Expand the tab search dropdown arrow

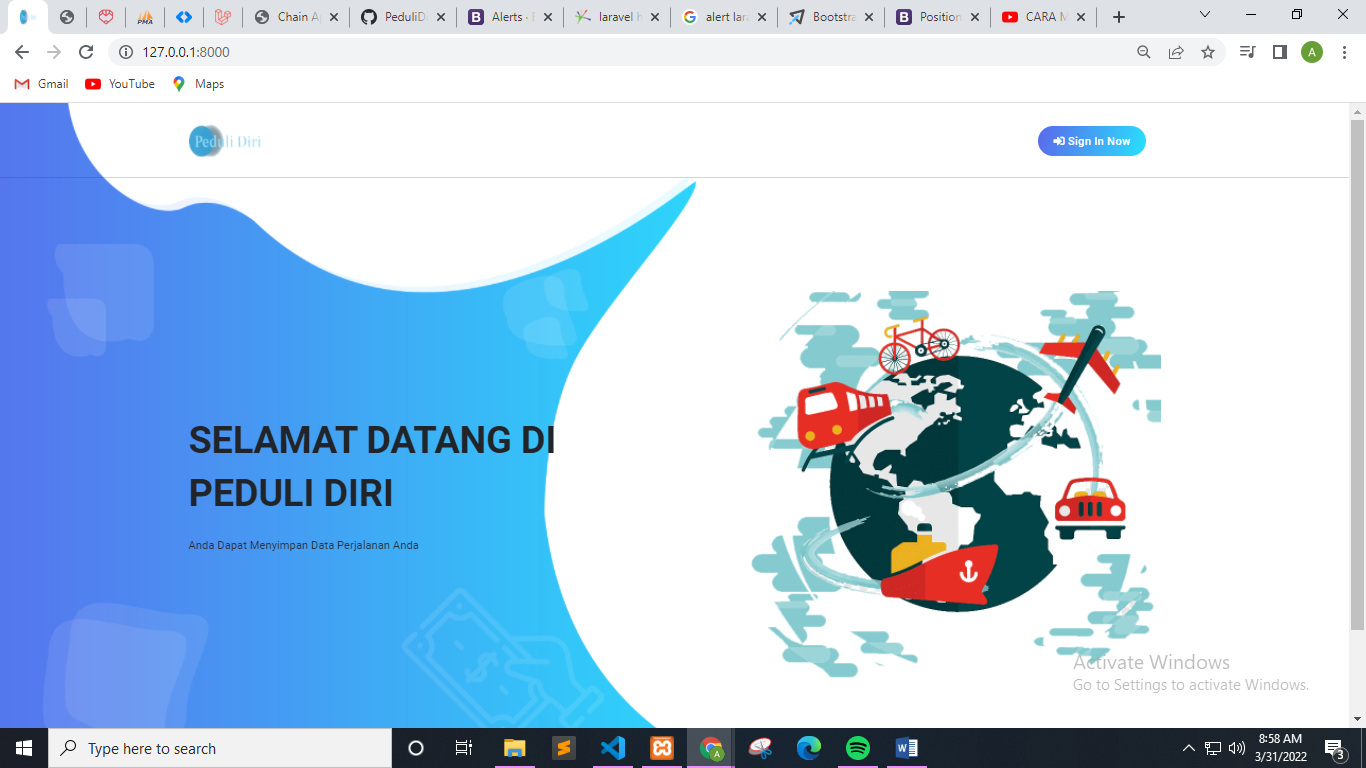point(1205,16)
